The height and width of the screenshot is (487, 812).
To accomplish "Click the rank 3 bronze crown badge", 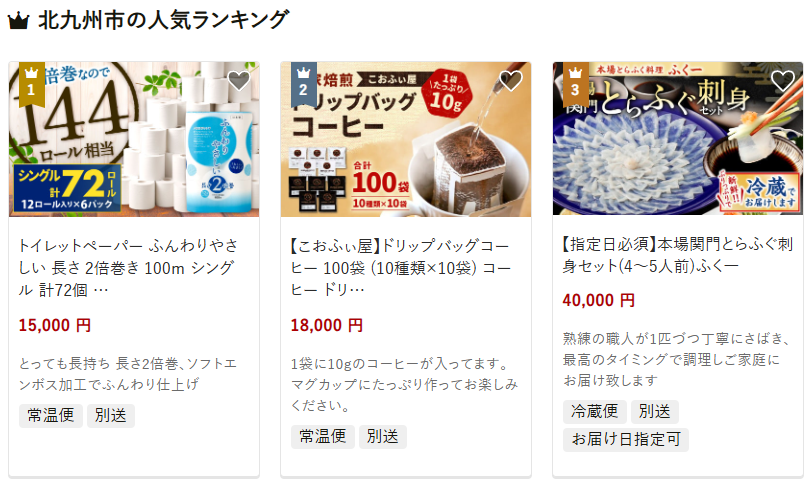I will (x=575, y=84).
